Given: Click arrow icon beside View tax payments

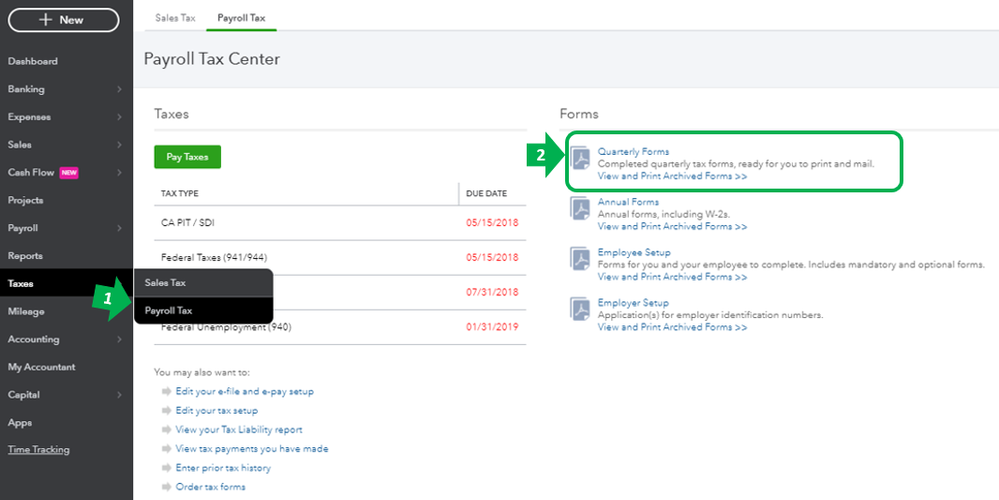Looking at the screenshot, I should [x=167, y=449].
